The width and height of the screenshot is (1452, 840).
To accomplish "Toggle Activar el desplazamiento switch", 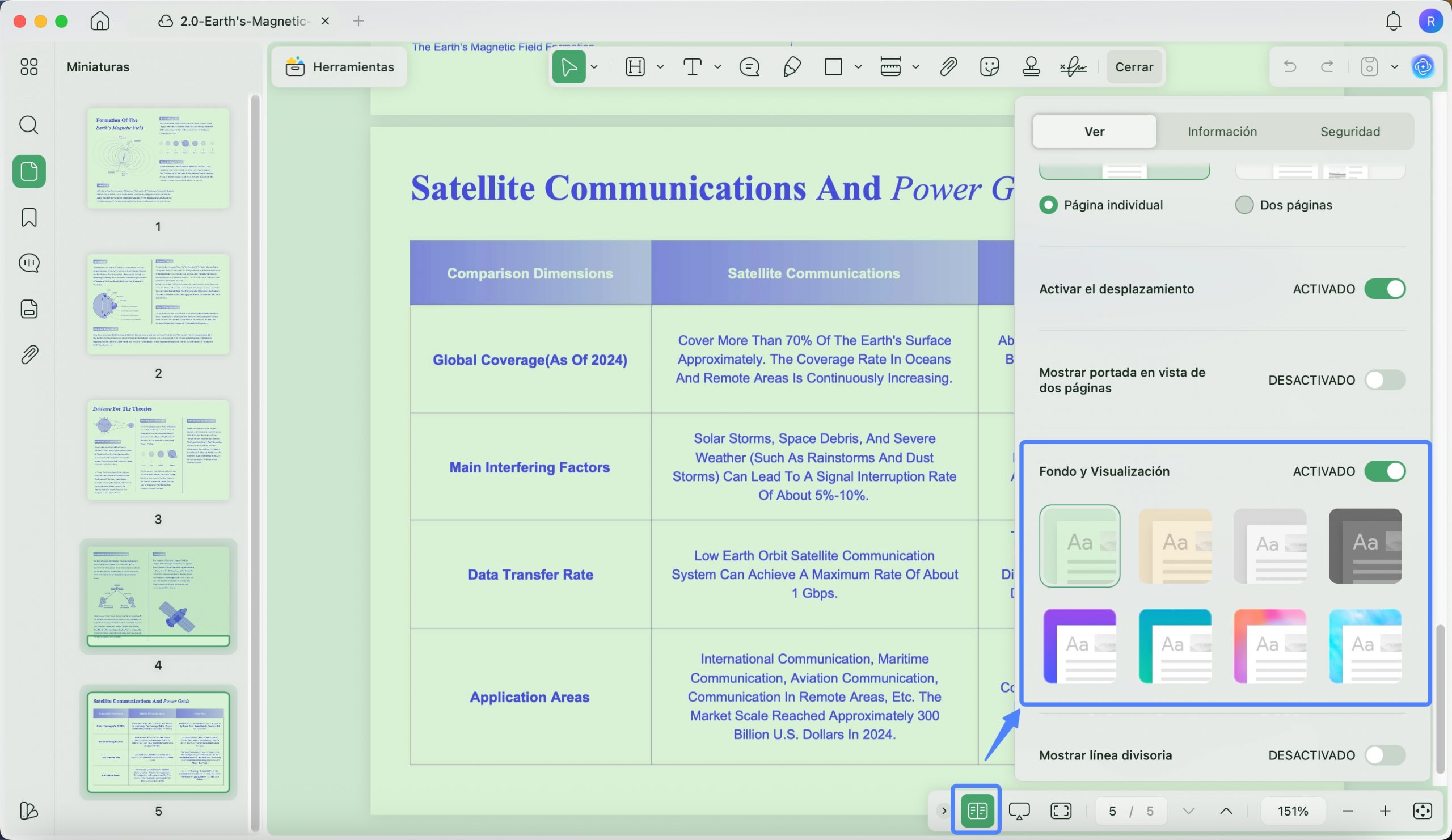I will click(1385, 289).
